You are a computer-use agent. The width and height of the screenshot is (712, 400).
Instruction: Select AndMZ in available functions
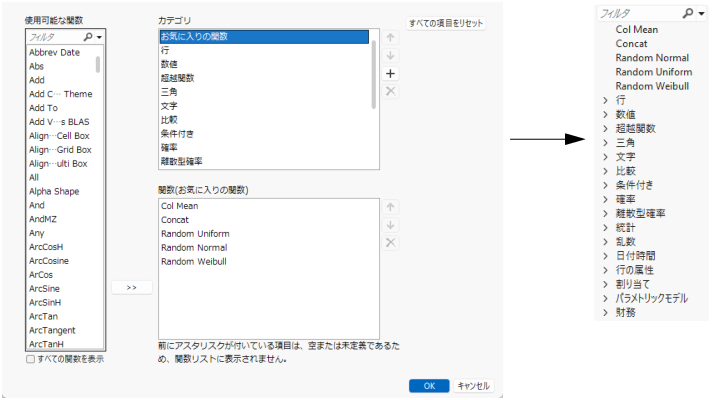43,219
